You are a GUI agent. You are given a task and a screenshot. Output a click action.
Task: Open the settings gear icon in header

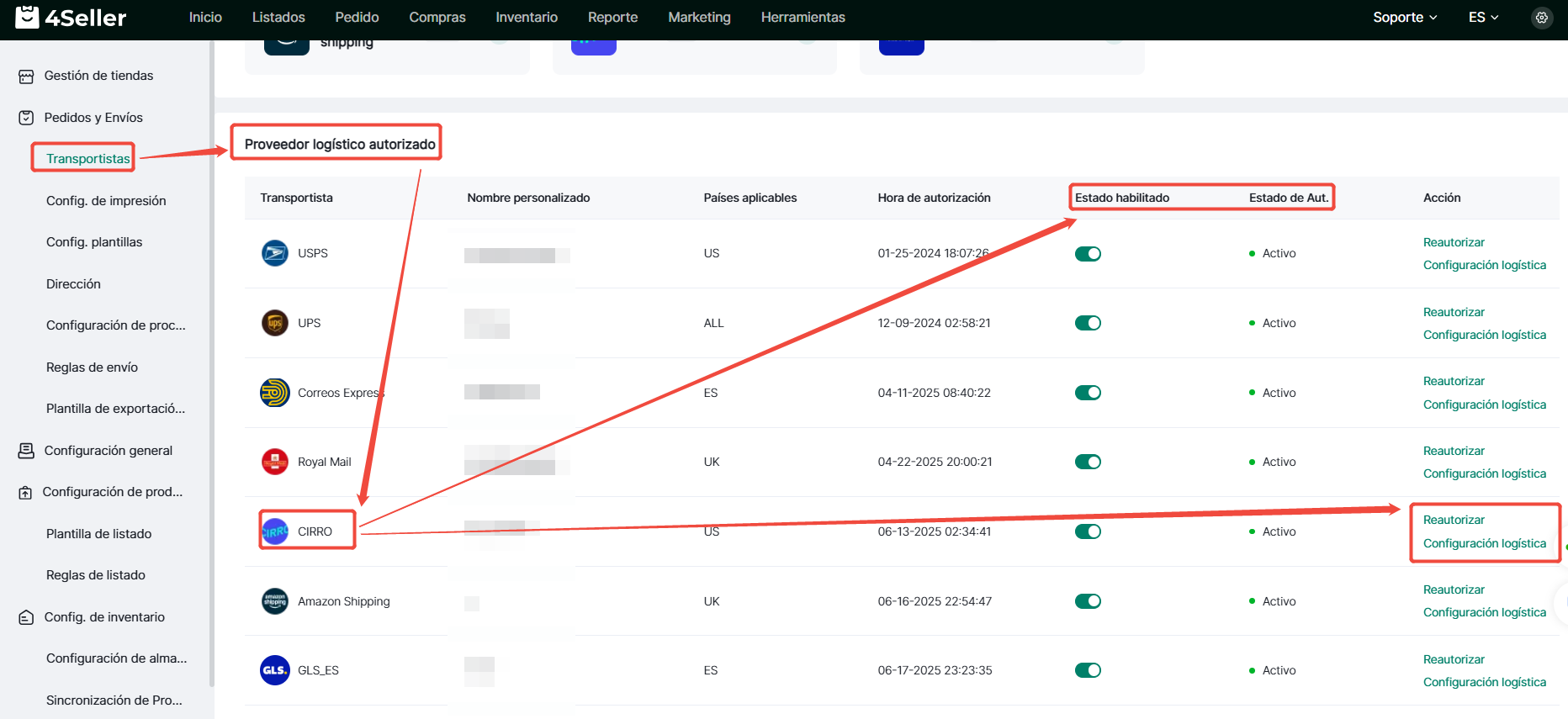coord(1542,18)
